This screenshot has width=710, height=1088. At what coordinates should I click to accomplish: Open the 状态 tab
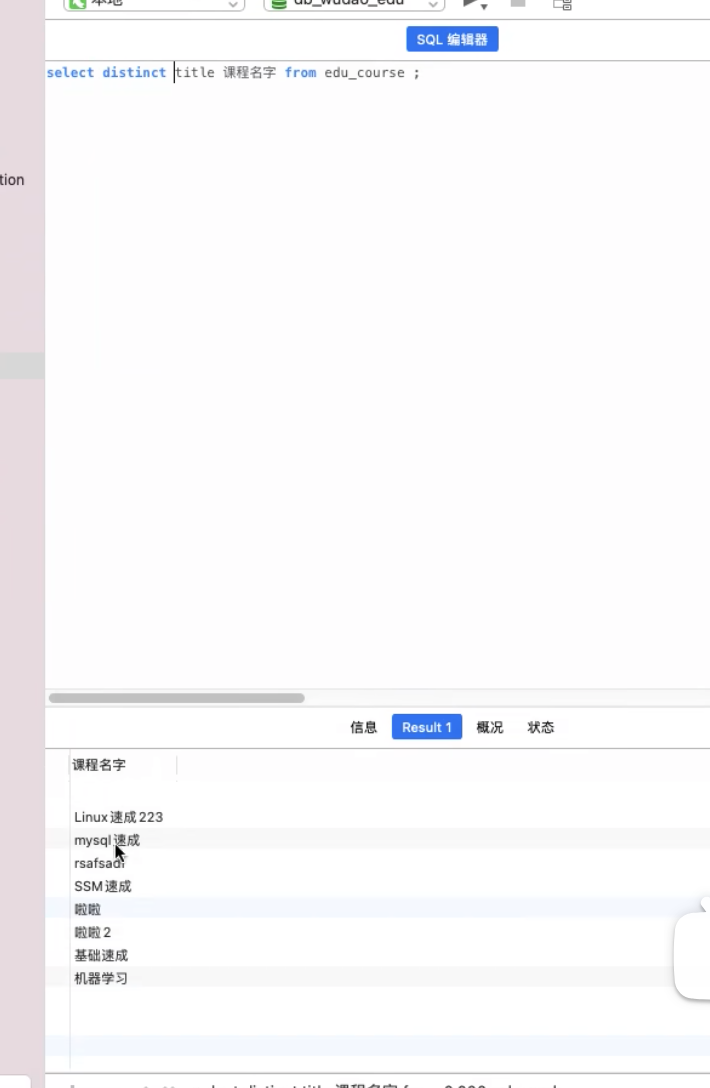point(541,728)
